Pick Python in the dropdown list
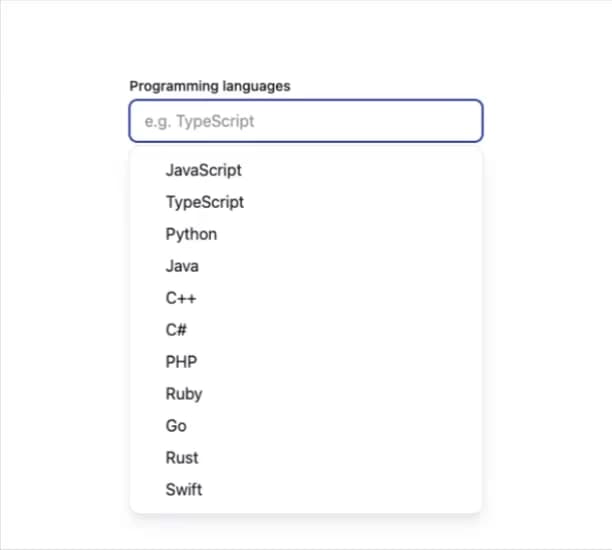Viewport: 612px width, 550px height. (306, 234)
